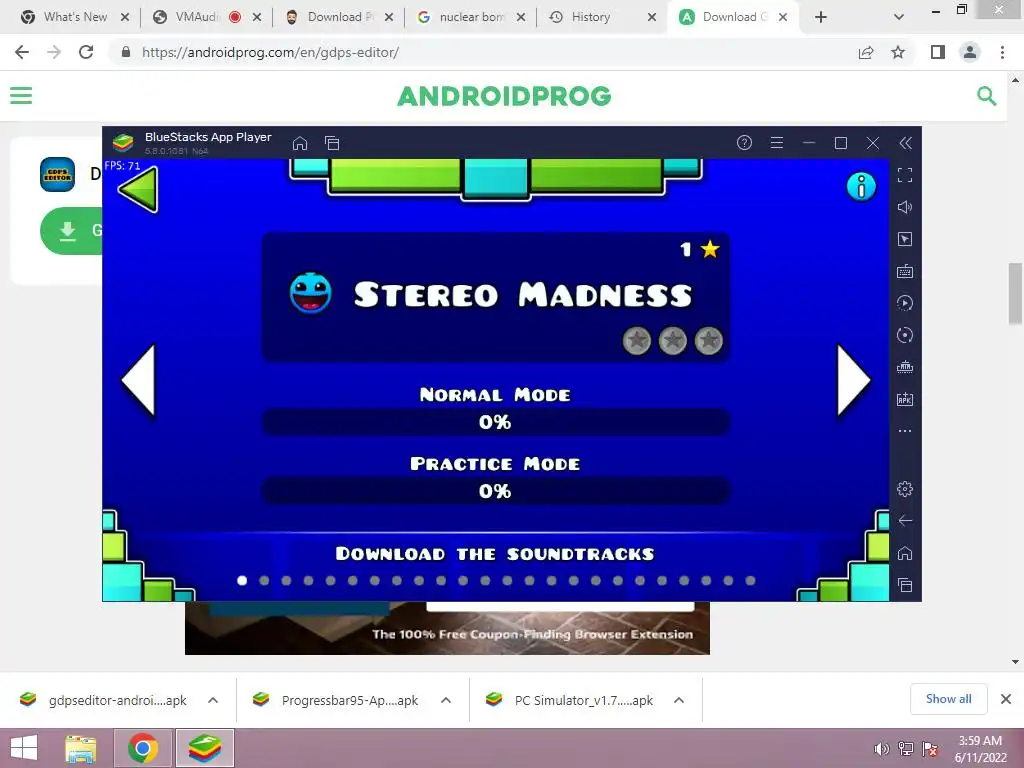Play the Stereo Madness level card
The image size is (1024, 768).
click(x=496, y=297)
